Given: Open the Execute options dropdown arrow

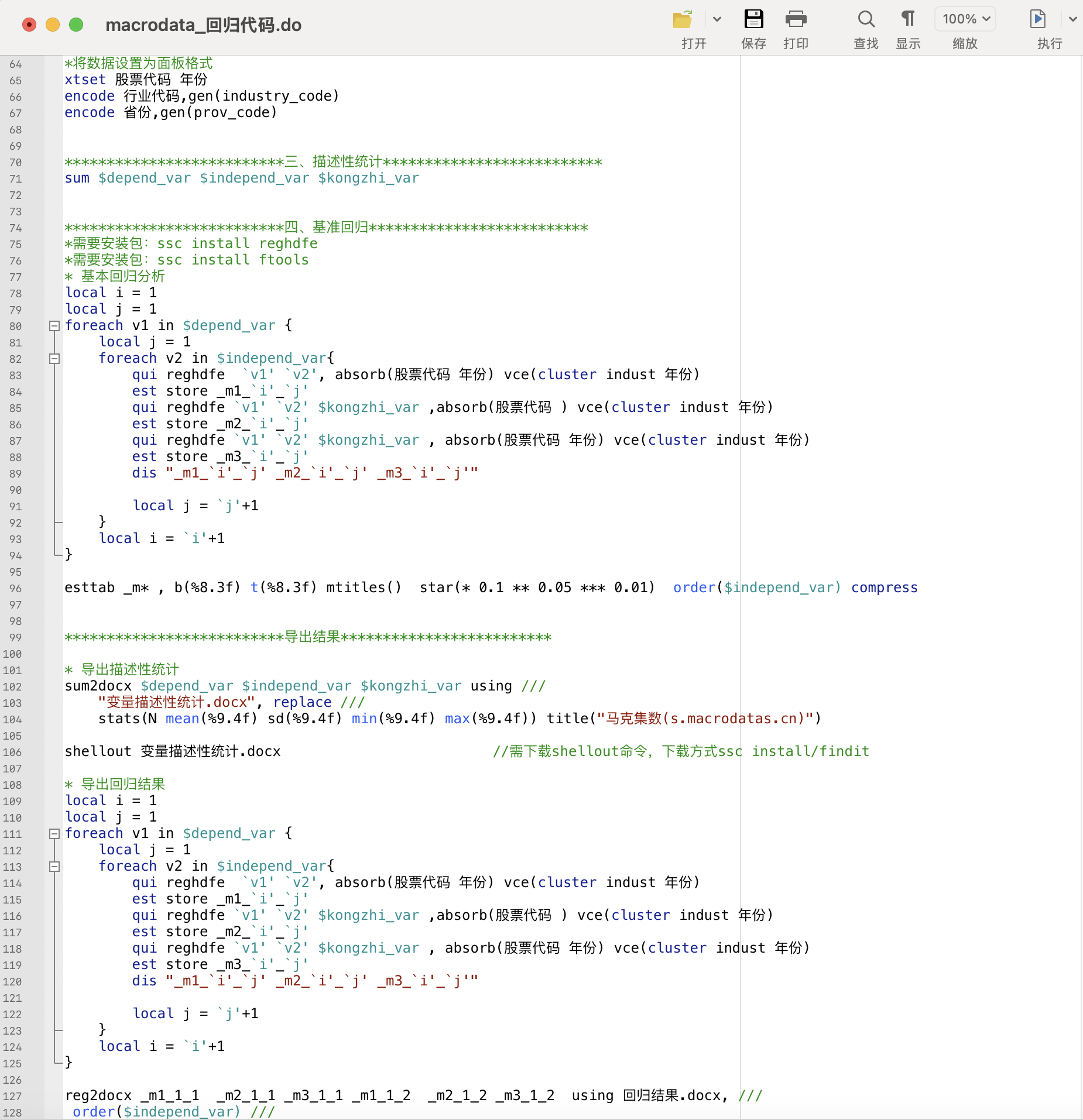Looking at the screenshot, I should coord(1072,19).
